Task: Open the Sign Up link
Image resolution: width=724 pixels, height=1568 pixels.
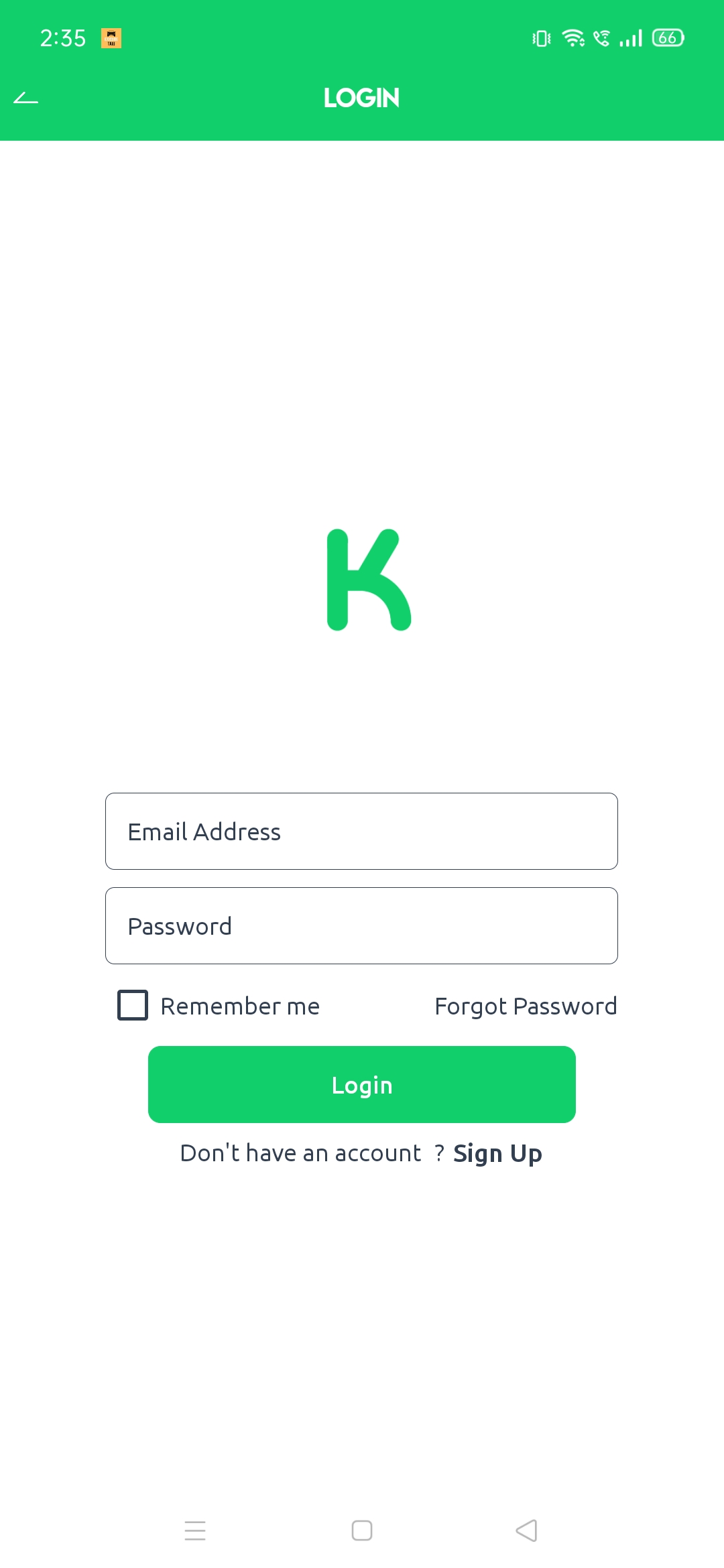Action: click(x=497, y=1154)
